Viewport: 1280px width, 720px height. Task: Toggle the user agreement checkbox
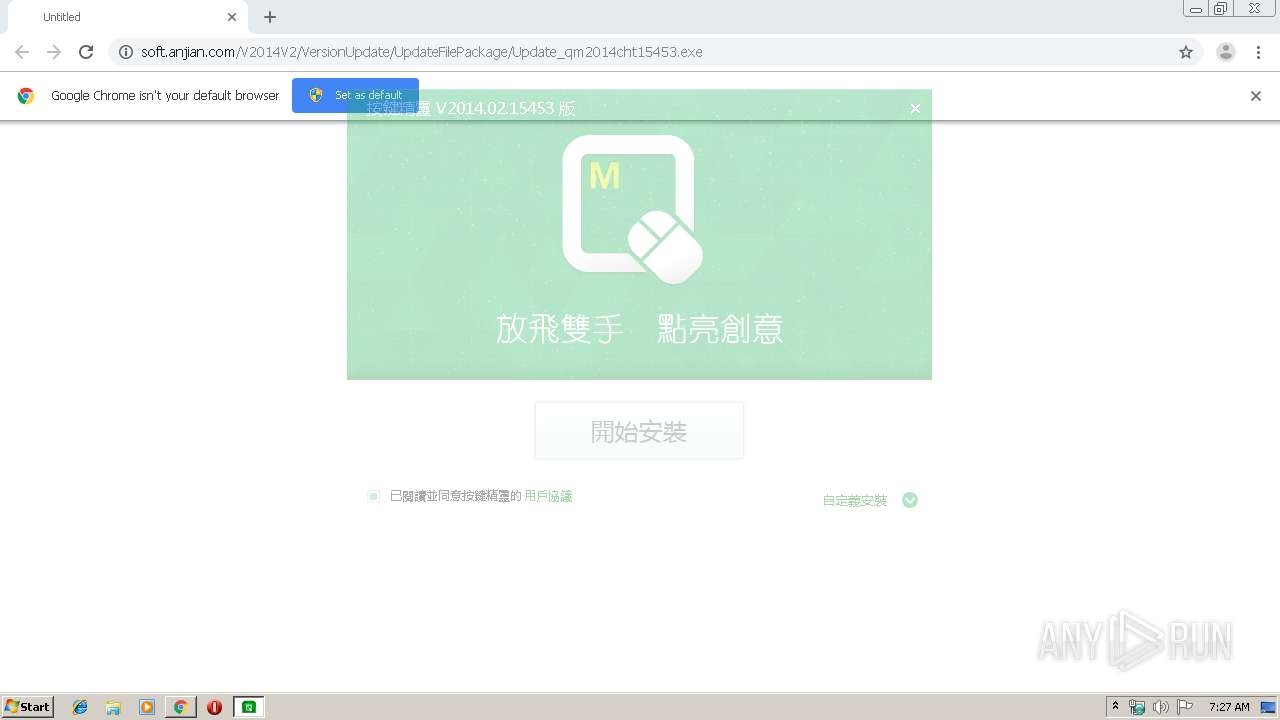coord(373,496)
